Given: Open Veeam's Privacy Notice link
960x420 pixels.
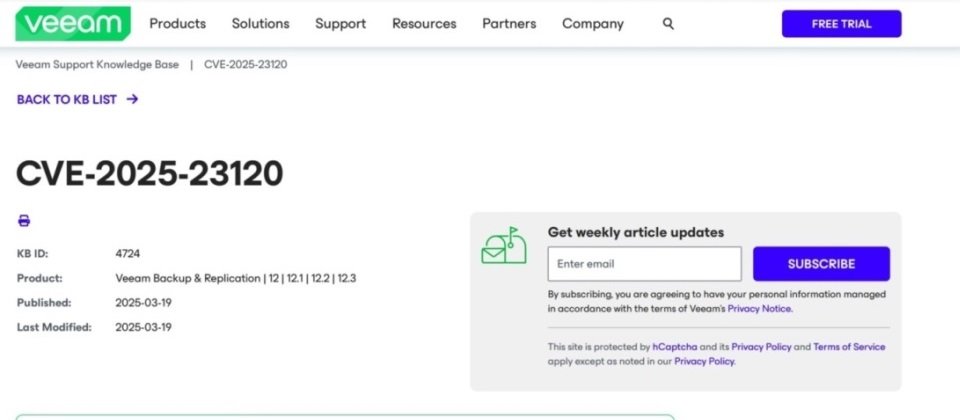Looking at the screenshot, I should 760,309.
